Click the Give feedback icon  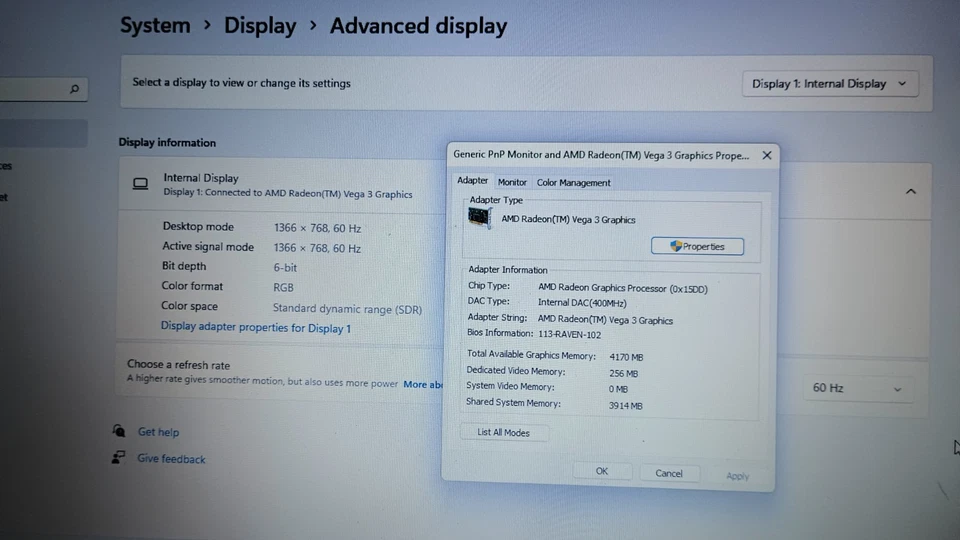click(x=118, y=457)
